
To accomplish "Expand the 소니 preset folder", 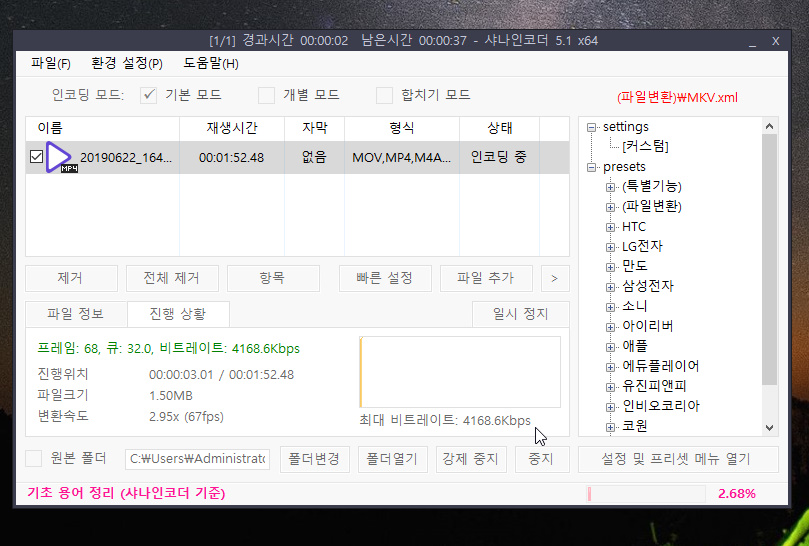I will coord(610,308).
